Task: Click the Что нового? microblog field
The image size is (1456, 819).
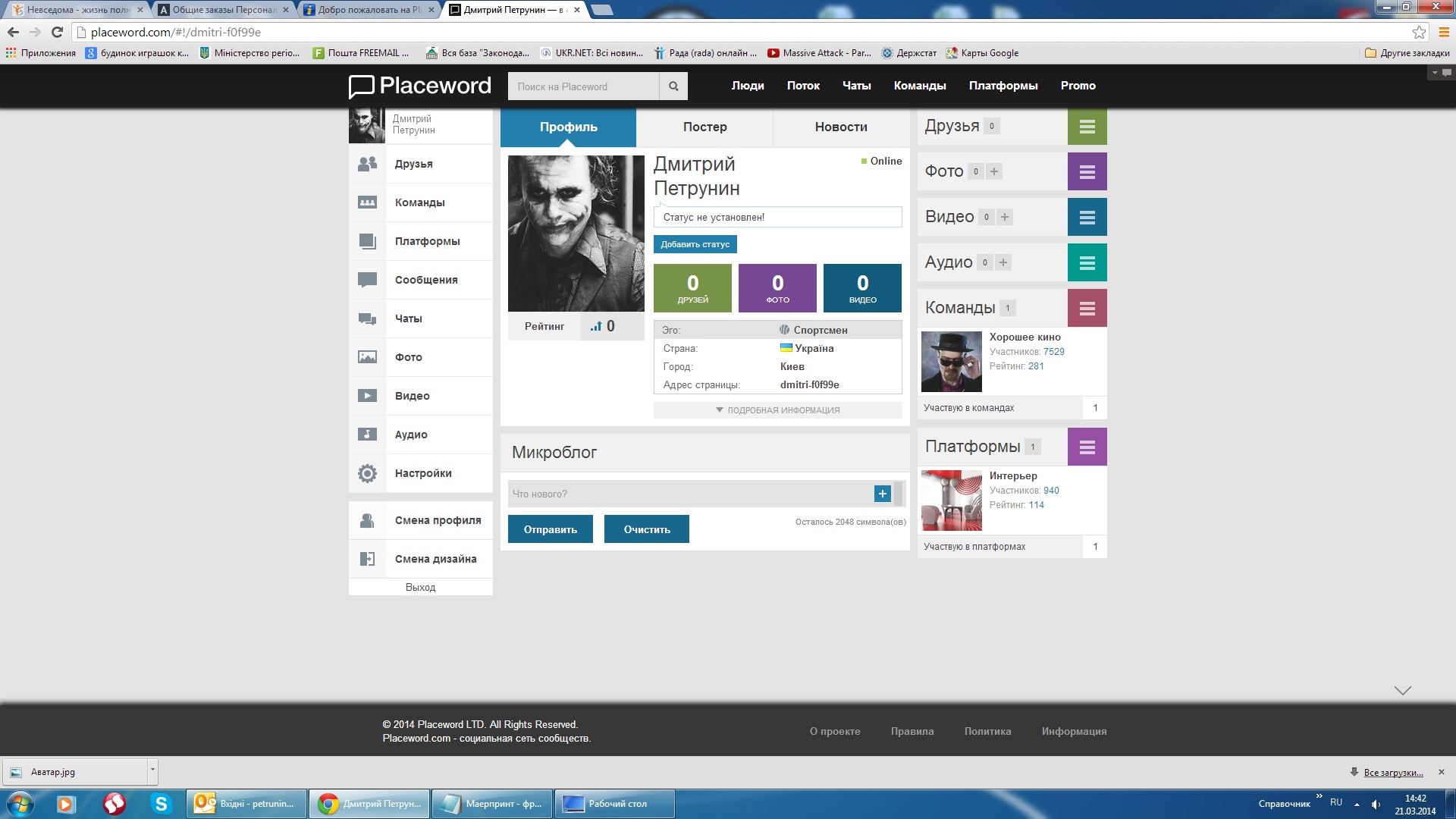Action: point(690,494)
